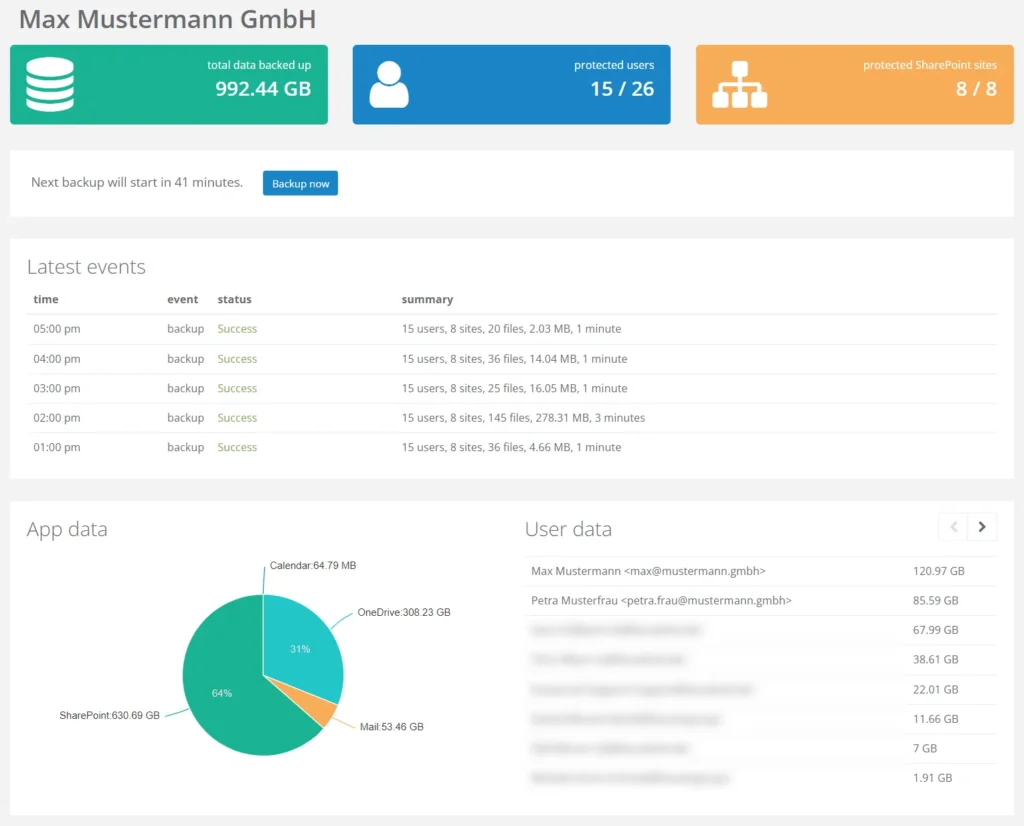
Task: Go to previous page of User data
Action: click(954, 527)
